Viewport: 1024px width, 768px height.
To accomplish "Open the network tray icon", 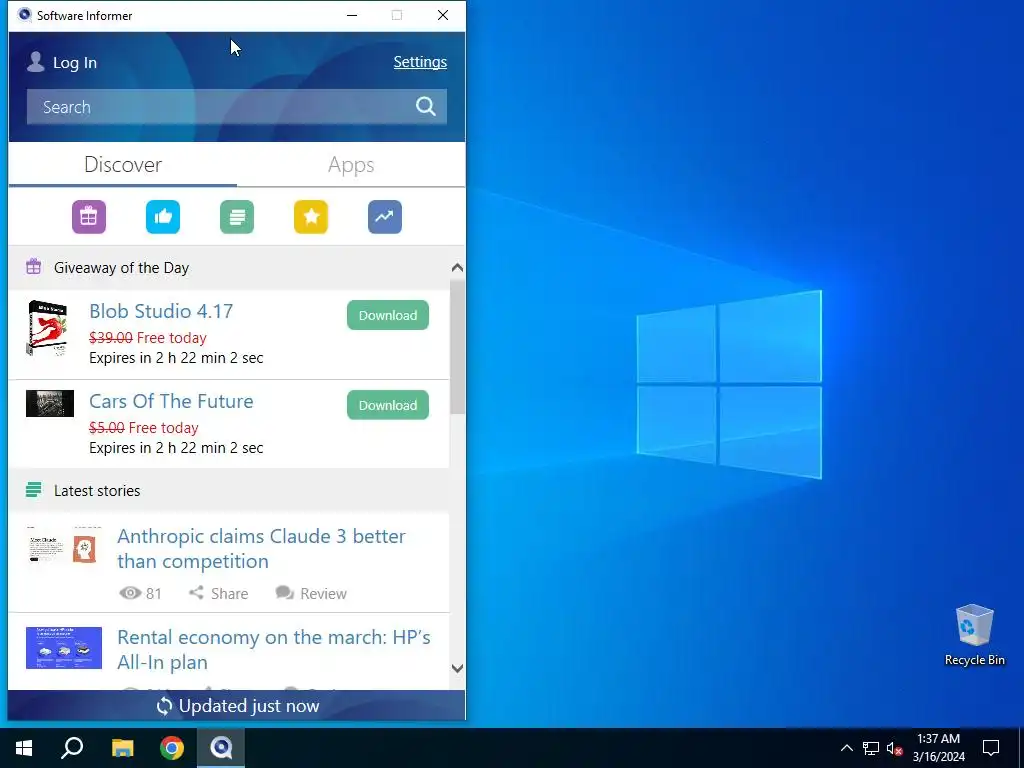I will [x=871, y=748].
